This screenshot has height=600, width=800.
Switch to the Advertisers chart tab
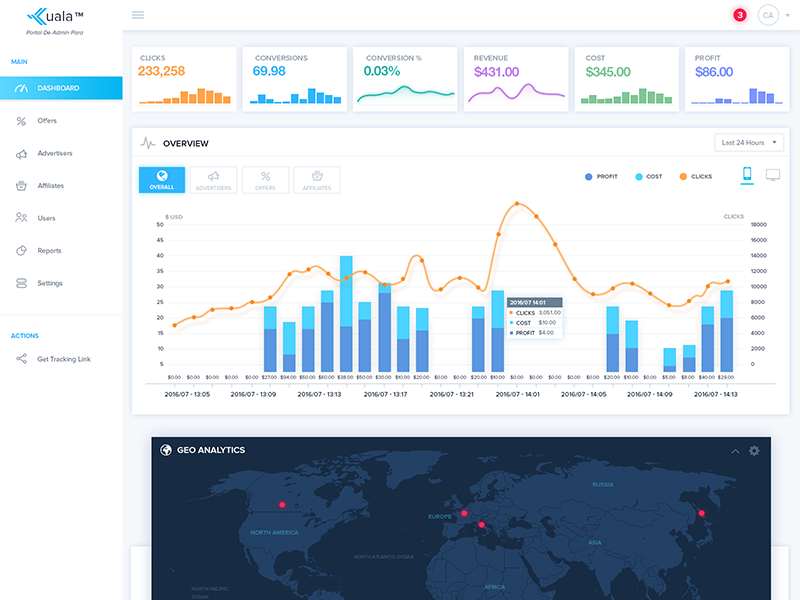point(214,179)
